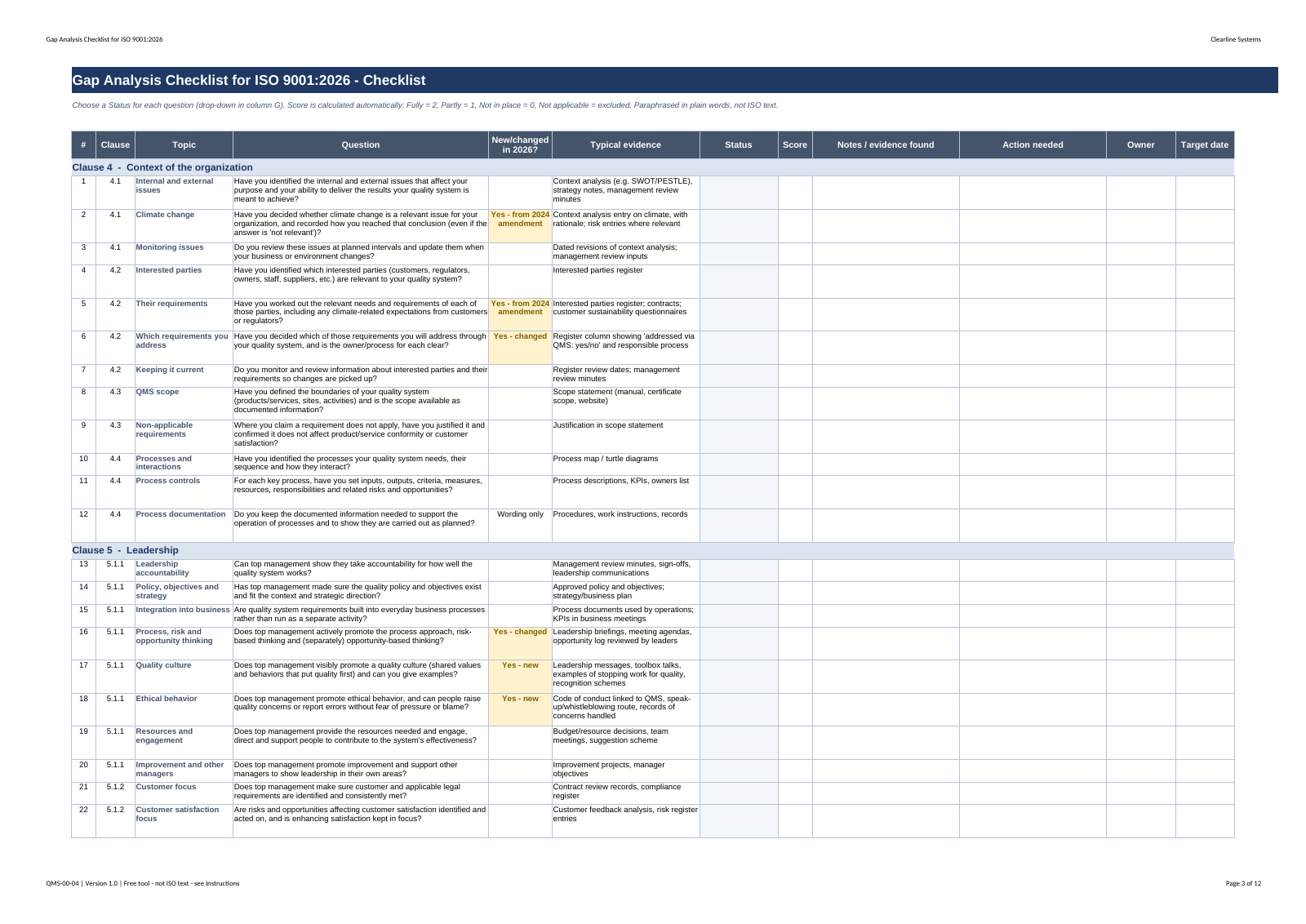Click the 'Monitoring issues' topic cell
1306x924 pixels.
pos(184,253)
